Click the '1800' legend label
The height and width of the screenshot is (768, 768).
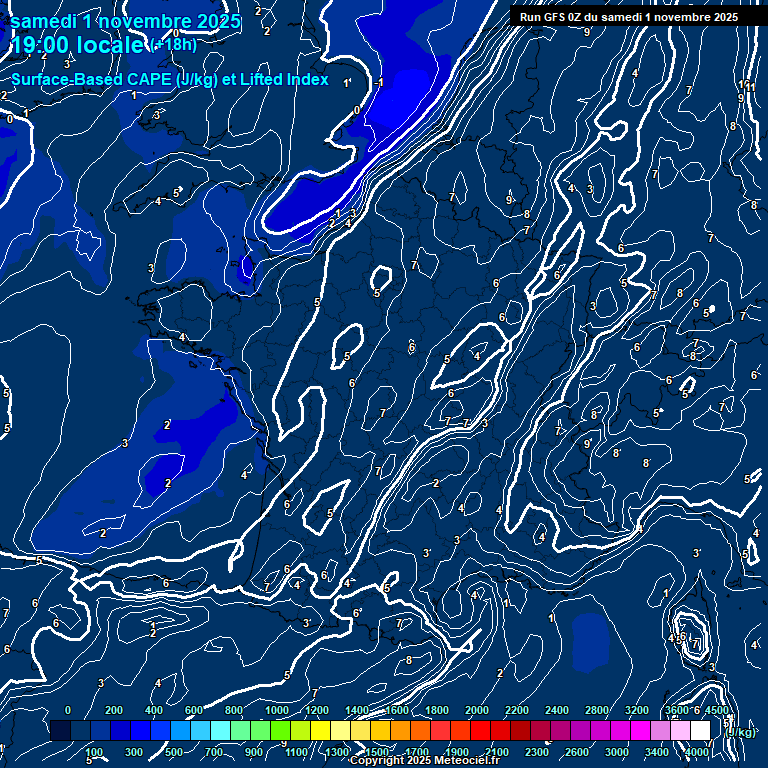pos(437,710)
